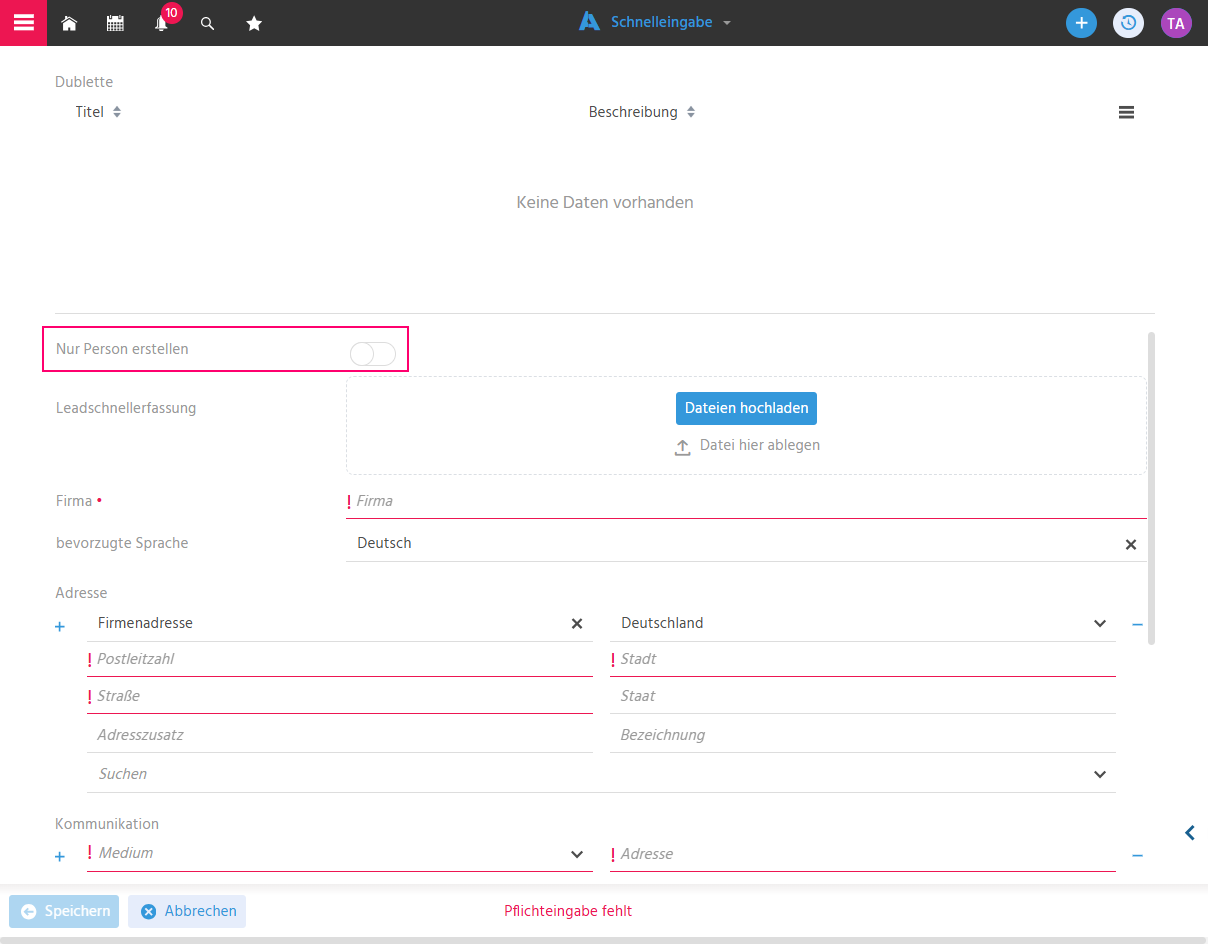The width and height of the screenshot is (1208, 944).
Task: Click the Abbrechen button
Action: (187, 911)
